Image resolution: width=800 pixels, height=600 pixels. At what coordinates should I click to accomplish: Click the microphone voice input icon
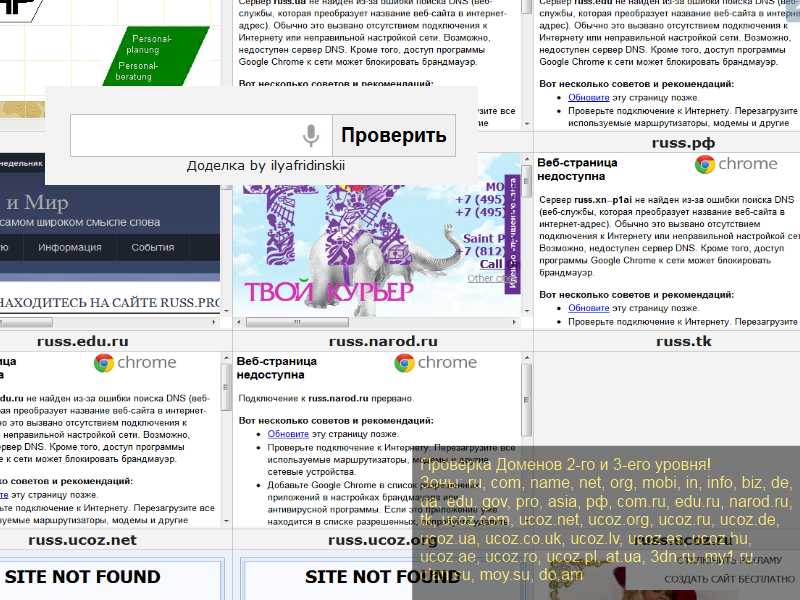pyautogui.click(x=311, y=135)
